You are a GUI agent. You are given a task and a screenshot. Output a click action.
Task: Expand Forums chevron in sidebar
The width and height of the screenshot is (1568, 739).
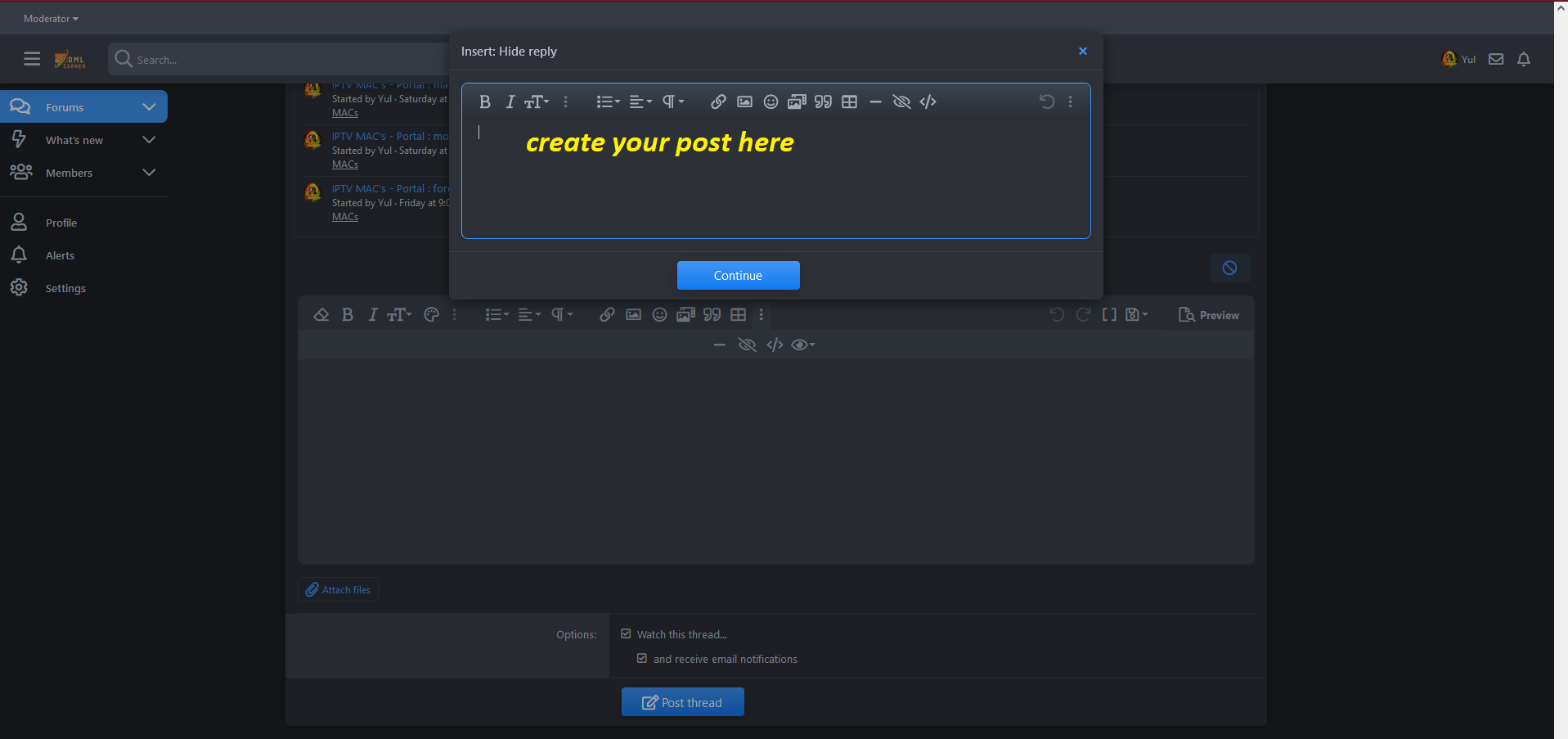point(149,107)
